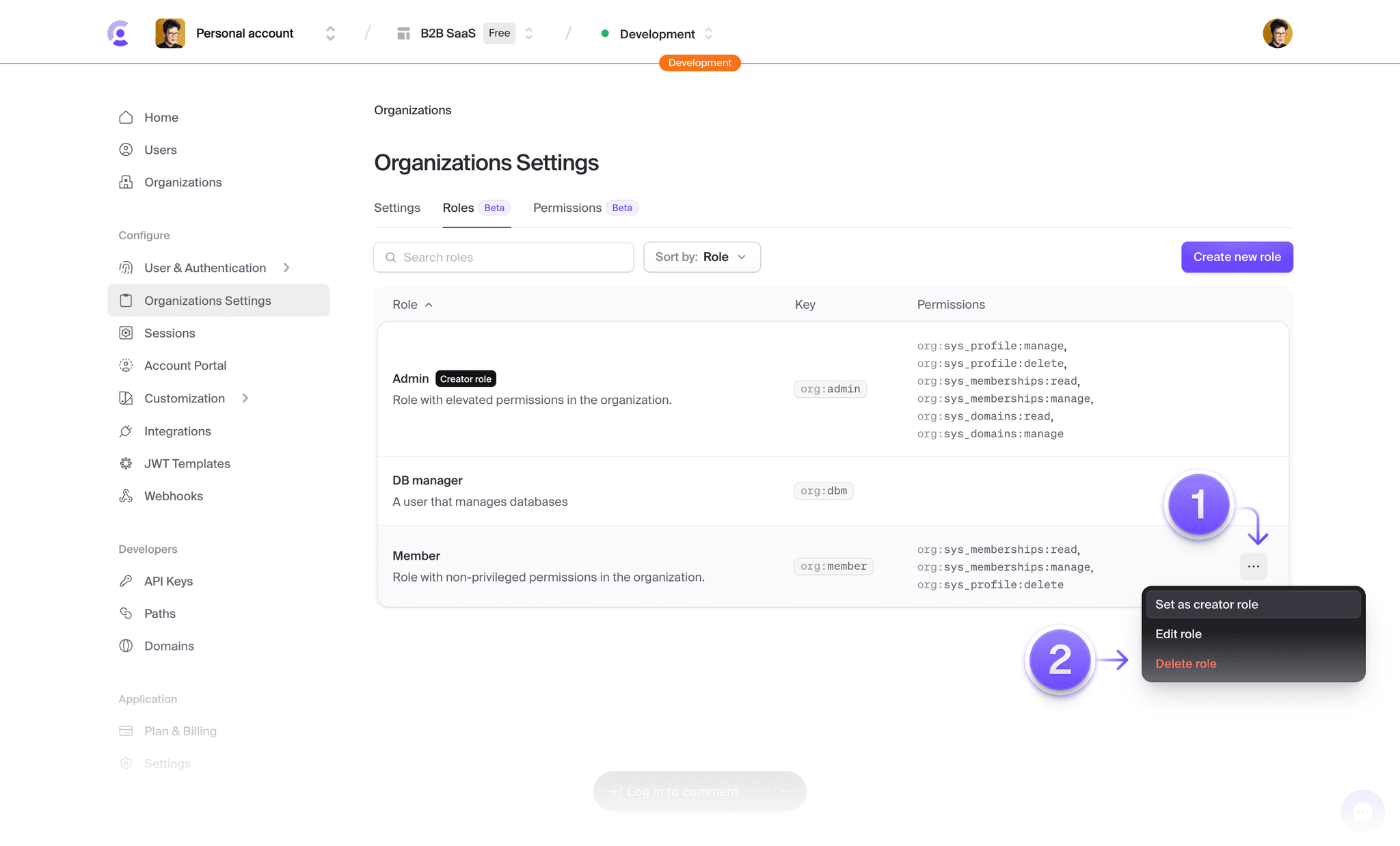Click the Clerk logo icon
The image size is (1400, 846).
pos(119,33)
